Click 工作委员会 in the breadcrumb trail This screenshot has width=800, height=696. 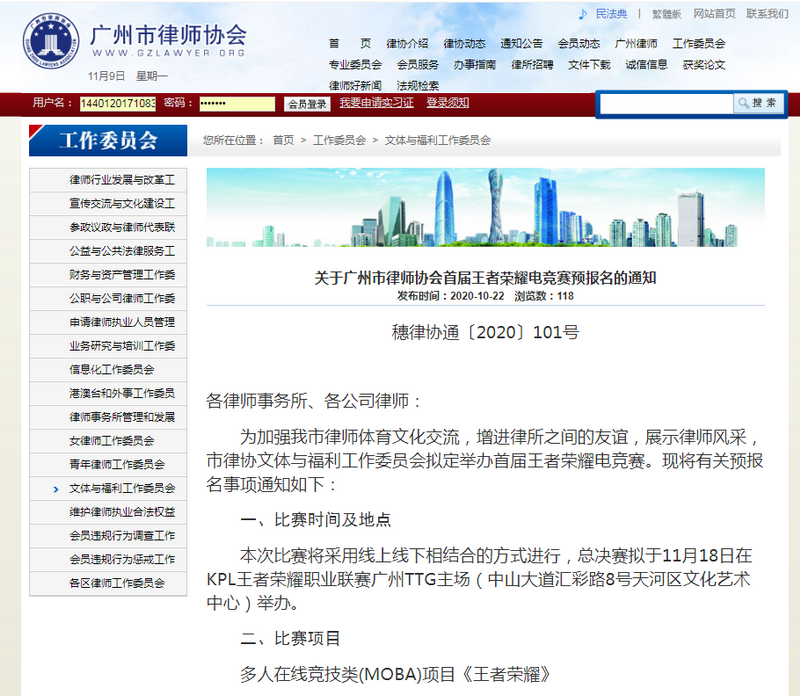(339, 140)
